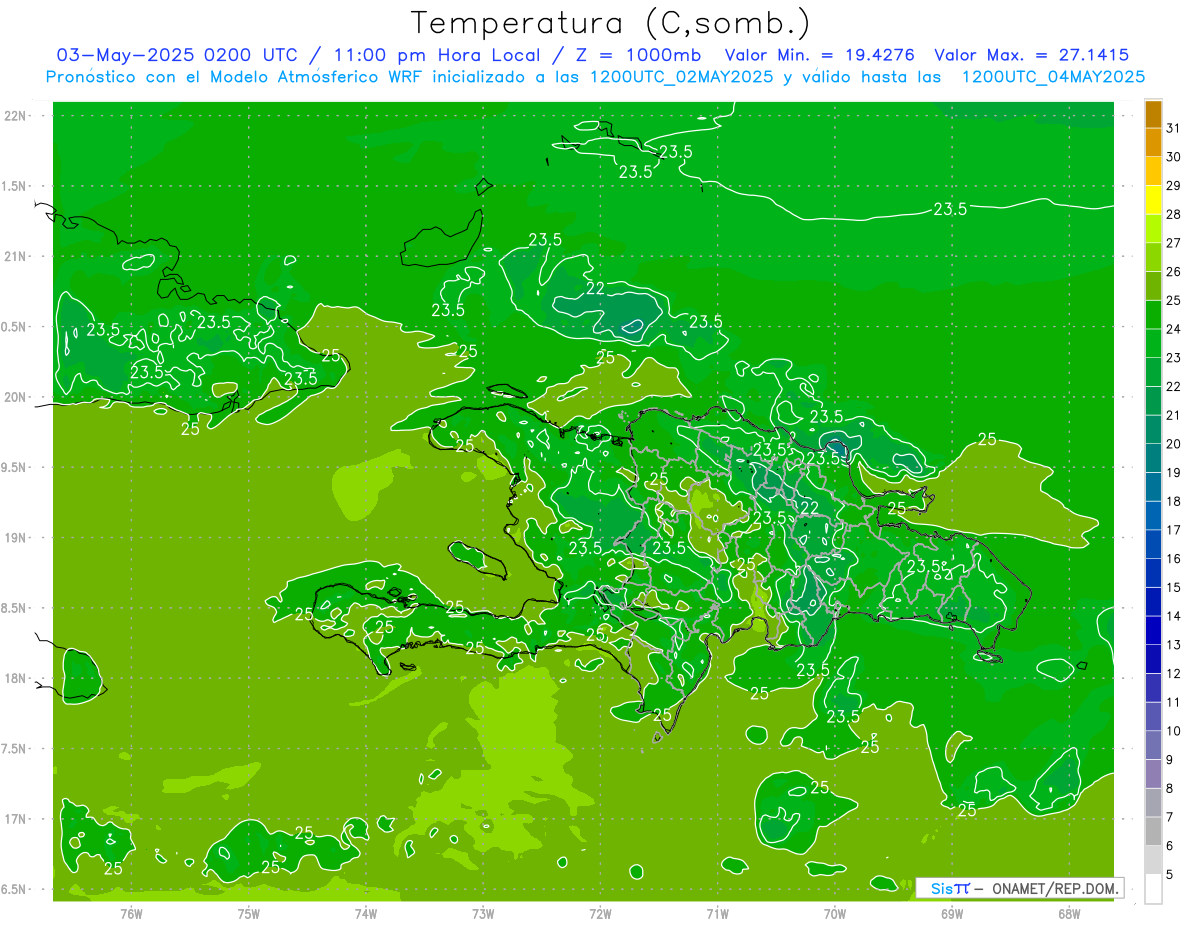This screenshot has height=927, width=1200.
Task: Pick the color swatch between 30 and 31
Action: [x=1153, y=142]
